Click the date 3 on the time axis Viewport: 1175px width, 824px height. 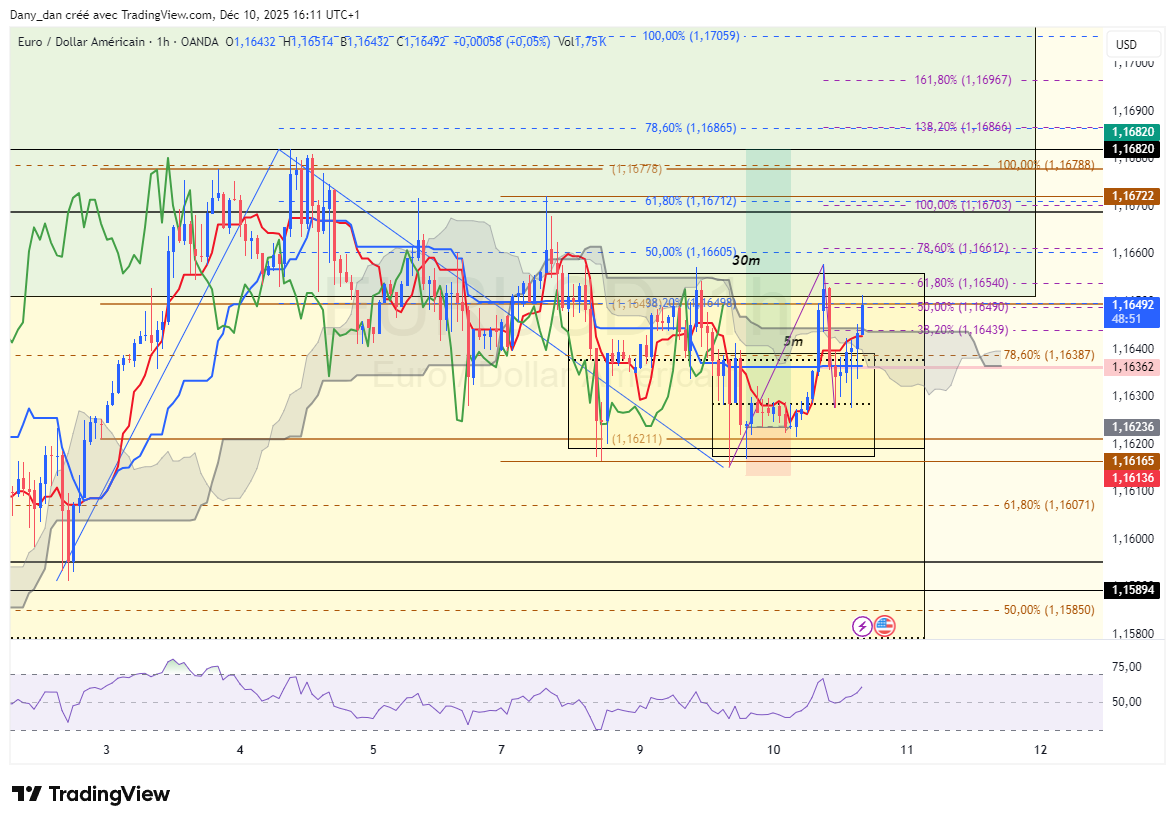click(106, 750)
